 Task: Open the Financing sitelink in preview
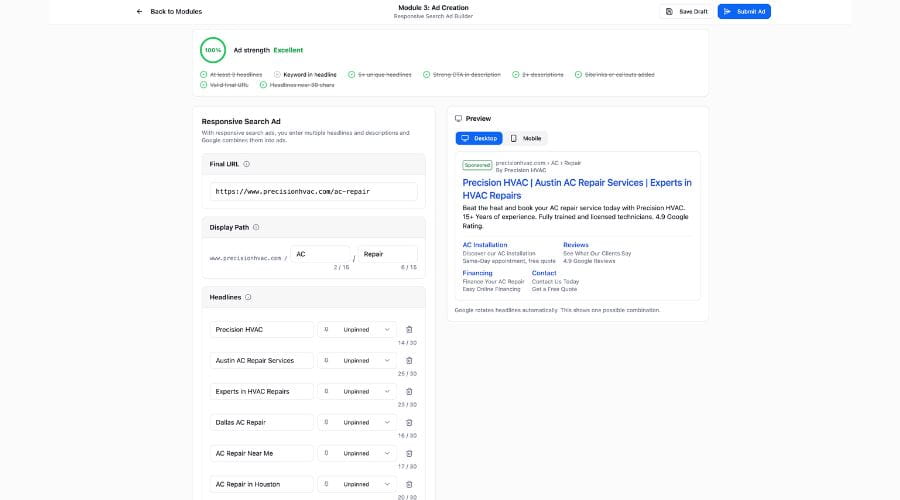[477, 273]
